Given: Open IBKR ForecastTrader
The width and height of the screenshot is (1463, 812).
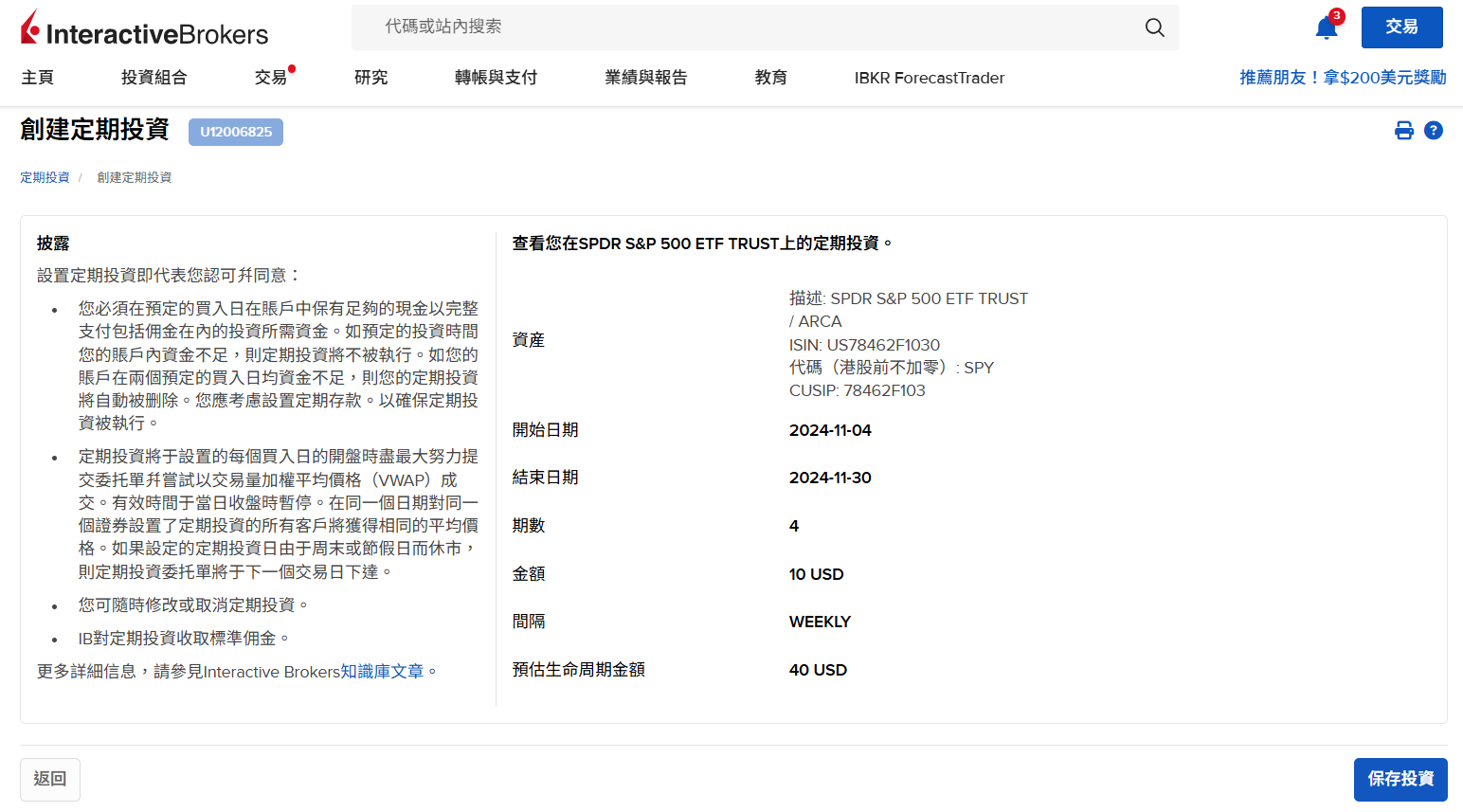Looking at the screenshot, I should coord(930,78).
